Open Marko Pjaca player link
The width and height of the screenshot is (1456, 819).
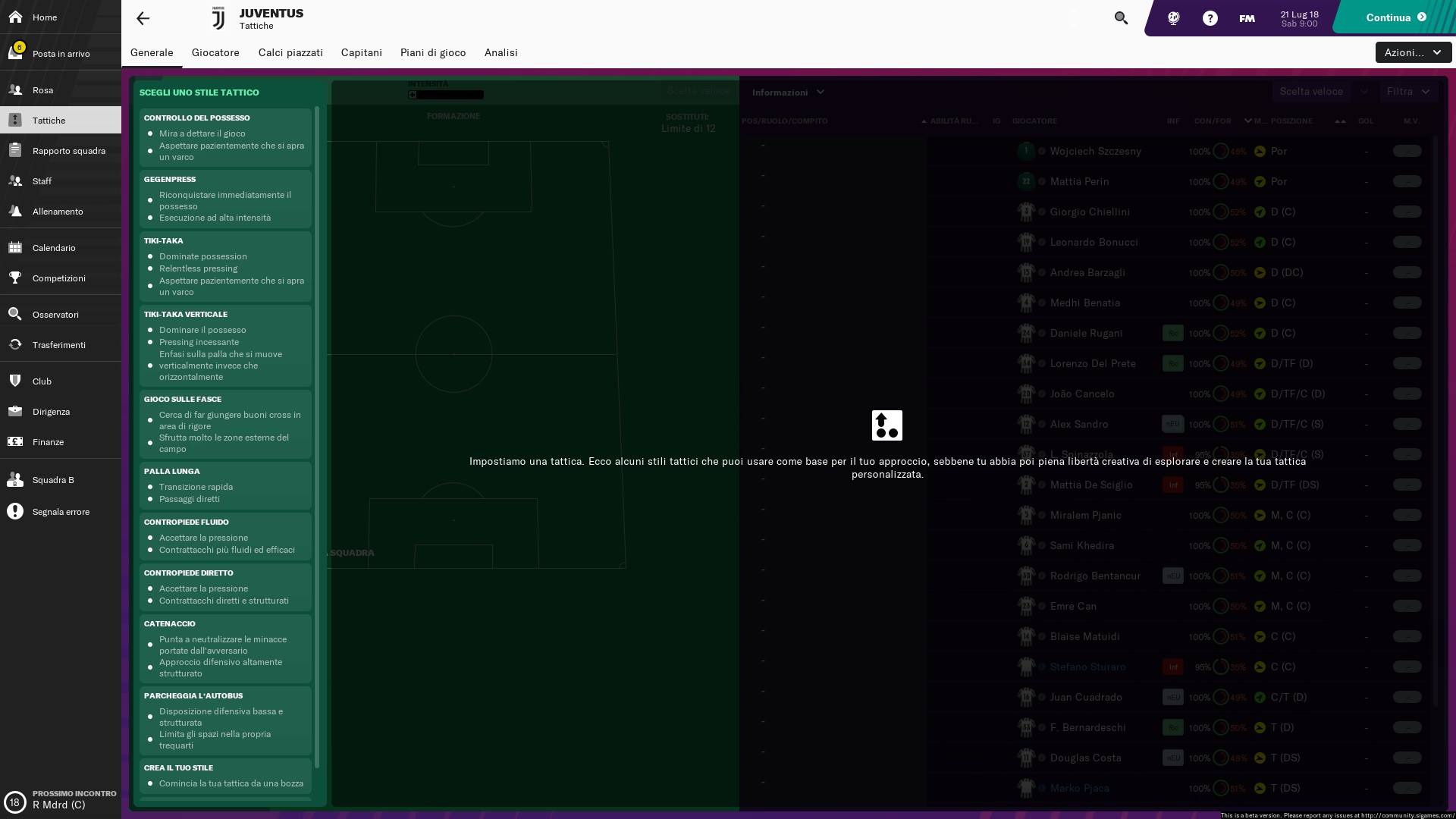click(x=1079, y=788)
